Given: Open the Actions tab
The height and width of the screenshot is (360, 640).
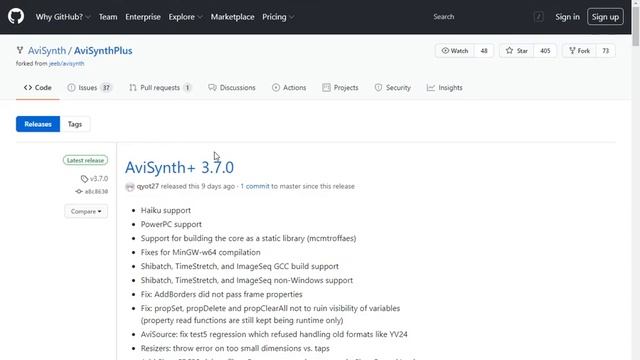Looking at the screenshot, I should [289, 88].
